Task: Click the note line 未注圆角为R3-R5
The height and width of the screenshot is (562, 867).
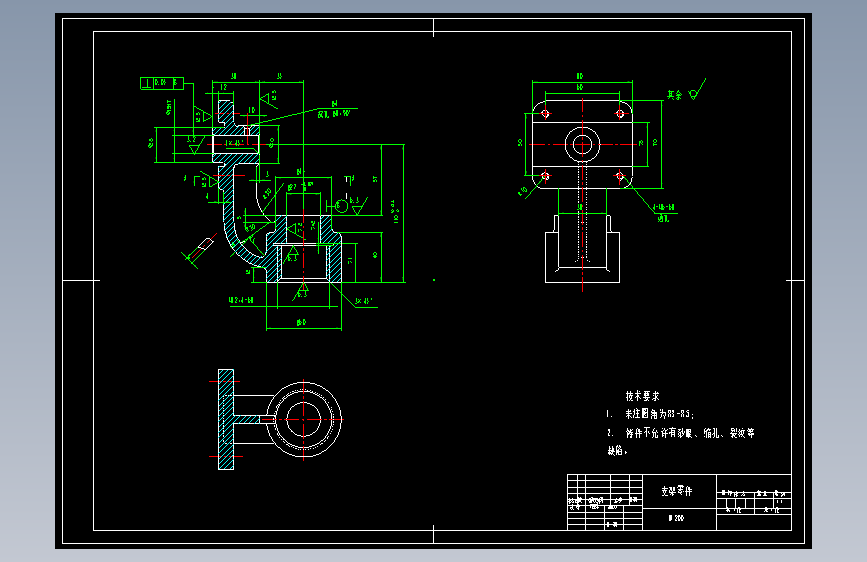Action: tap(659, 414)
